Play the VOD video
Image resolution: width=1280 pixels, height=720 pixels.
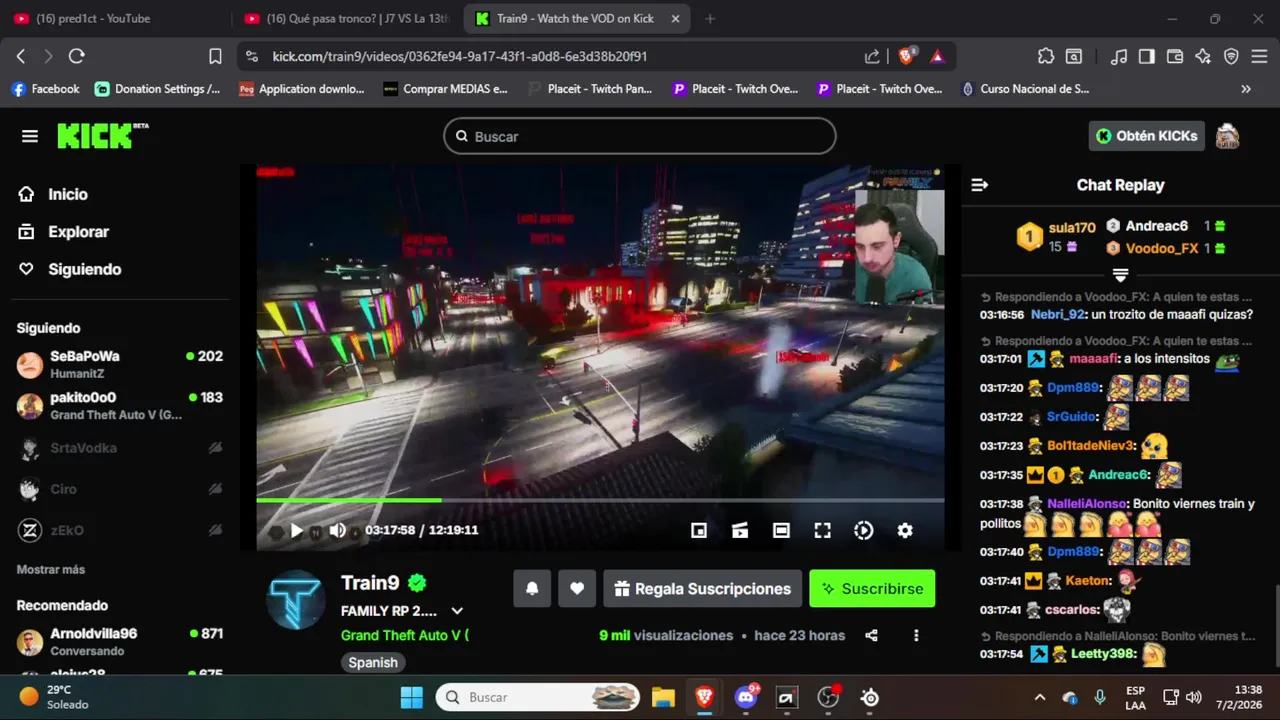(x=296, y=531)
